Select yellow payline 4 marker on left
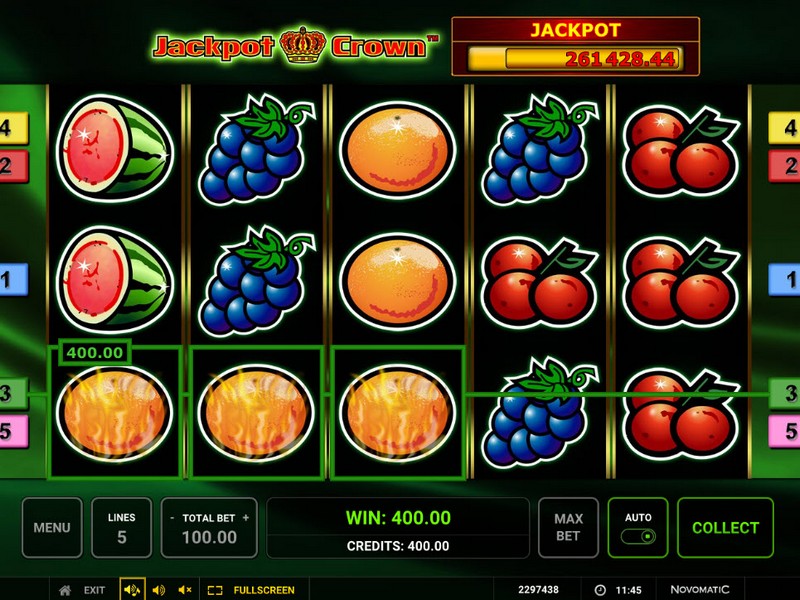 (12, 128)
